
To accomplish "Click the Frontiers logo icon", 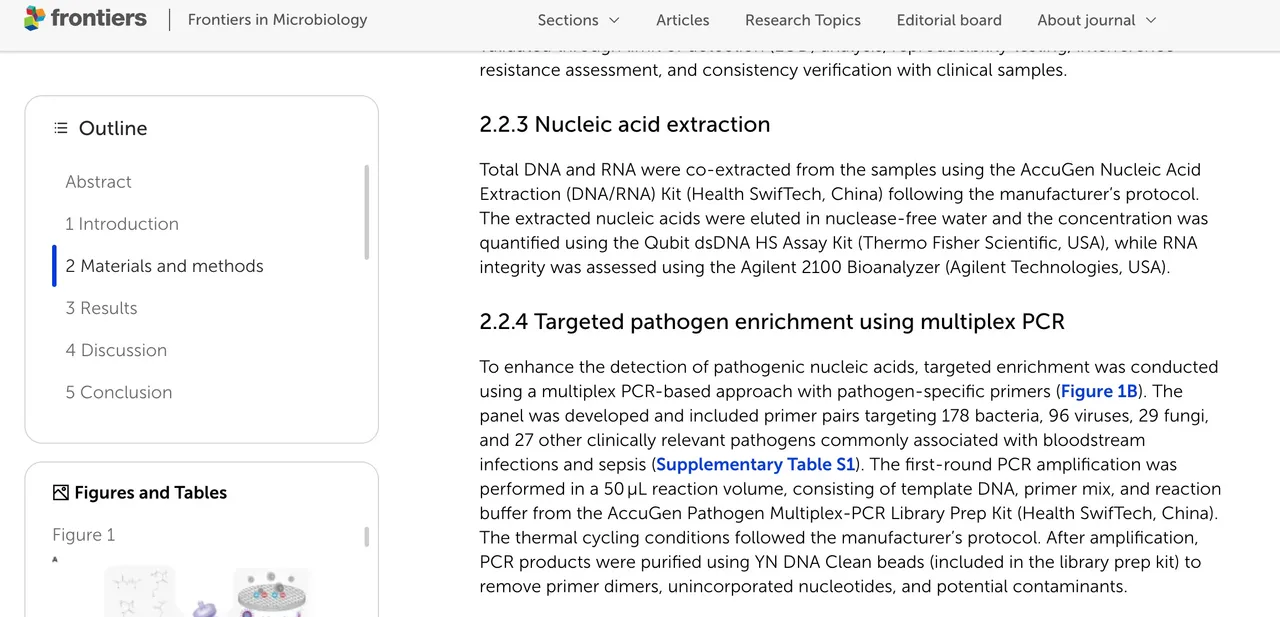I will (35, 18).
